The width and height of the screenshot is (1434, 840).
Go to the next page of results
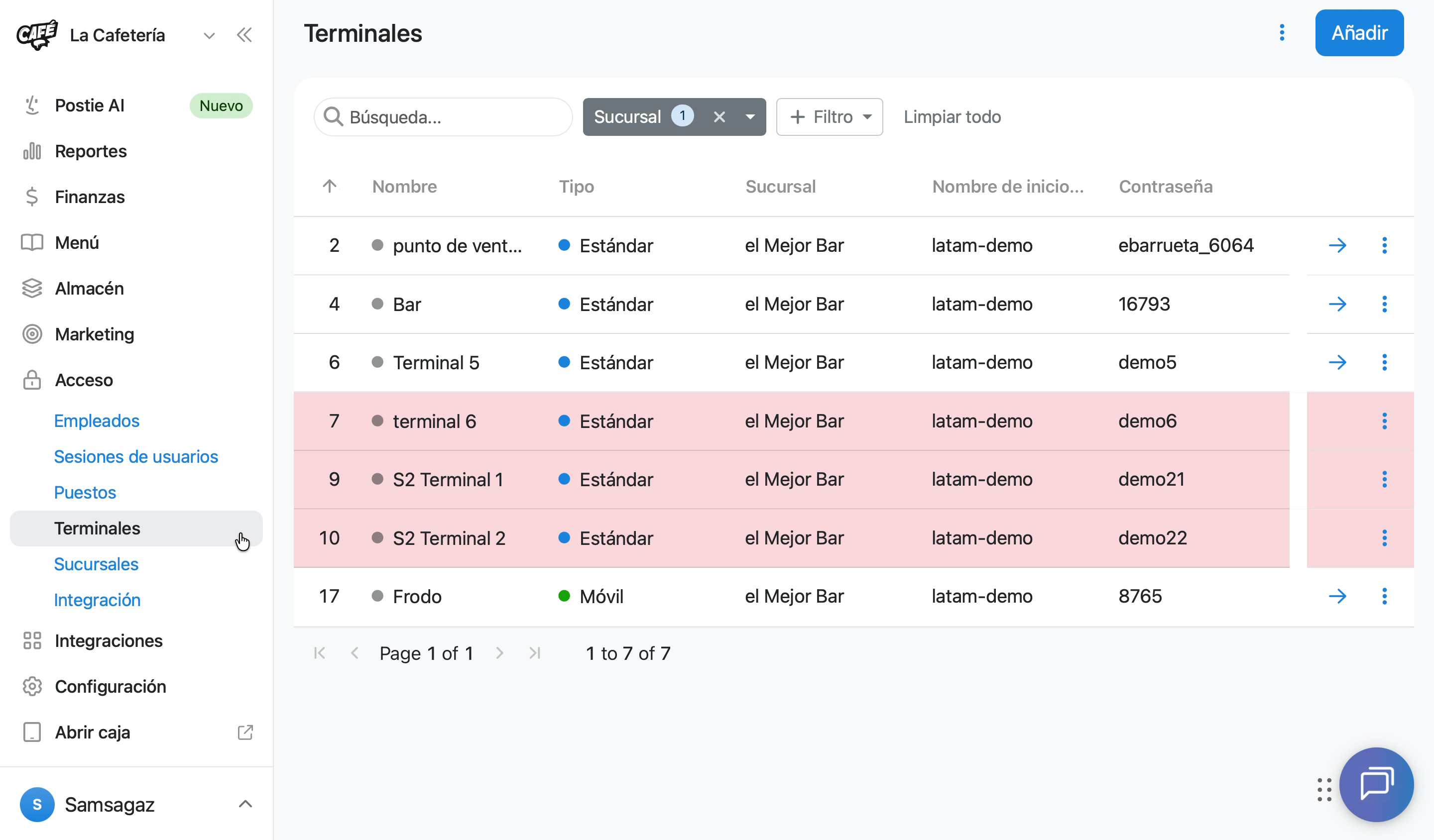tap(499, 653)
